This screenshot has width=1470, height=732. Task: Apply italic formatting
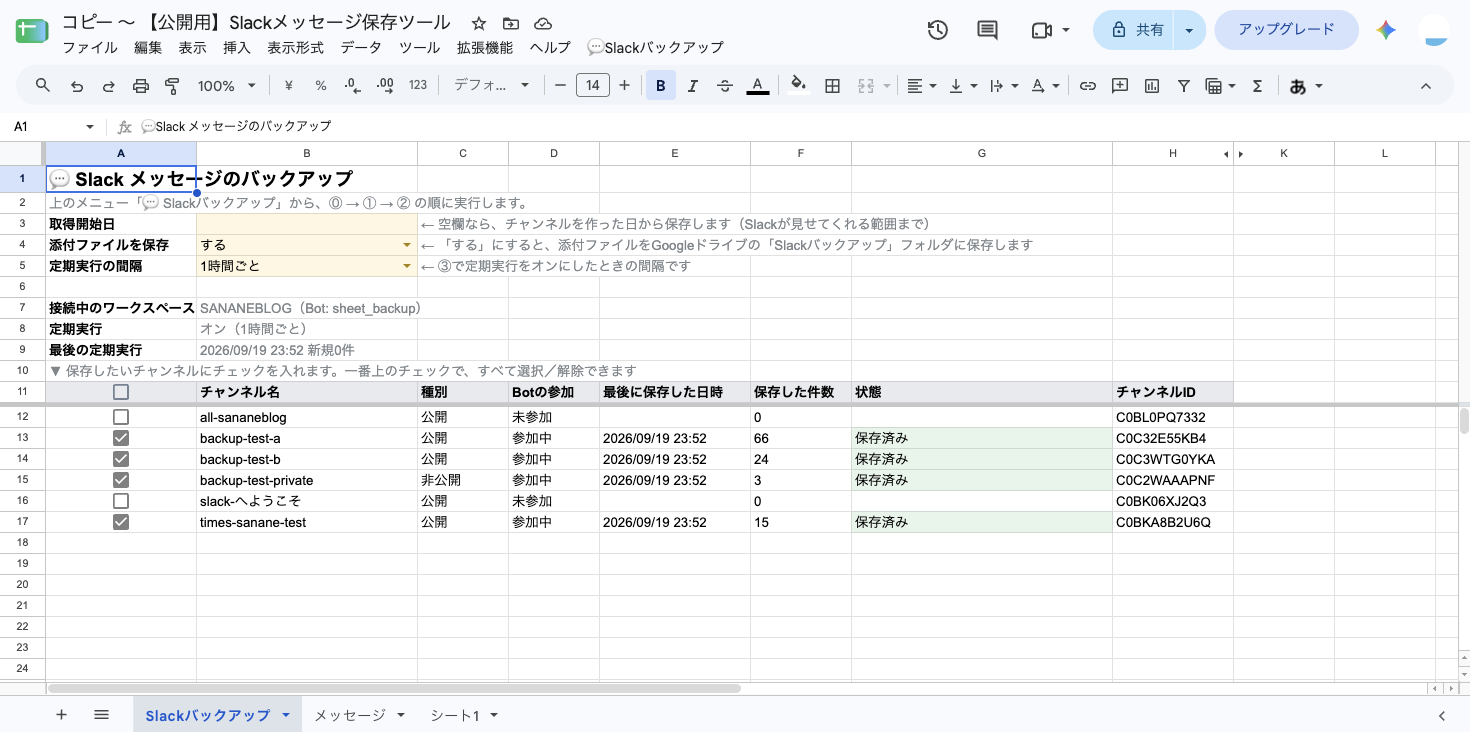(693, 86)
